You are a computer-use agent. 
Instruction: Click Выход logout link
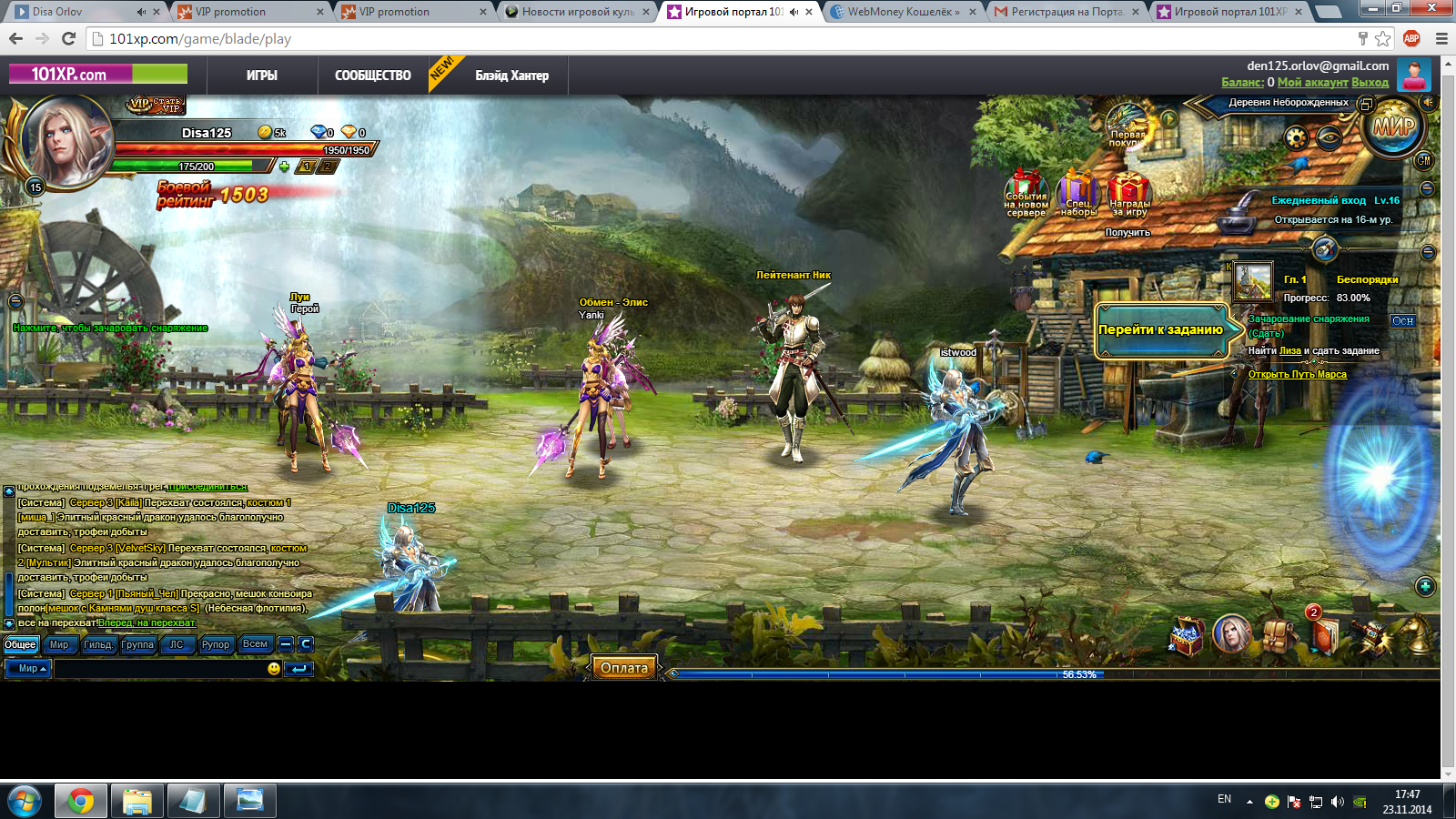tap(1370, 82)
